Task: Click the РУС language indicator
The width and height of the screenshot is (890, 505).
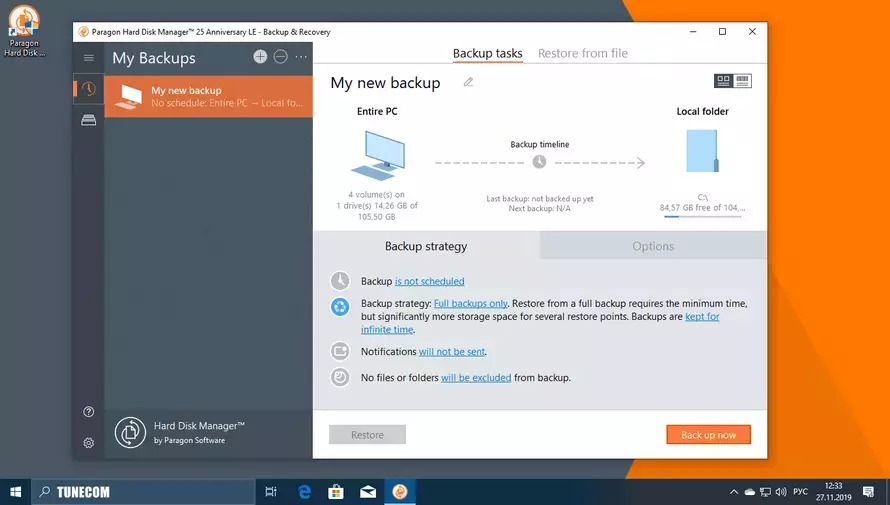Action: point(800,491)
